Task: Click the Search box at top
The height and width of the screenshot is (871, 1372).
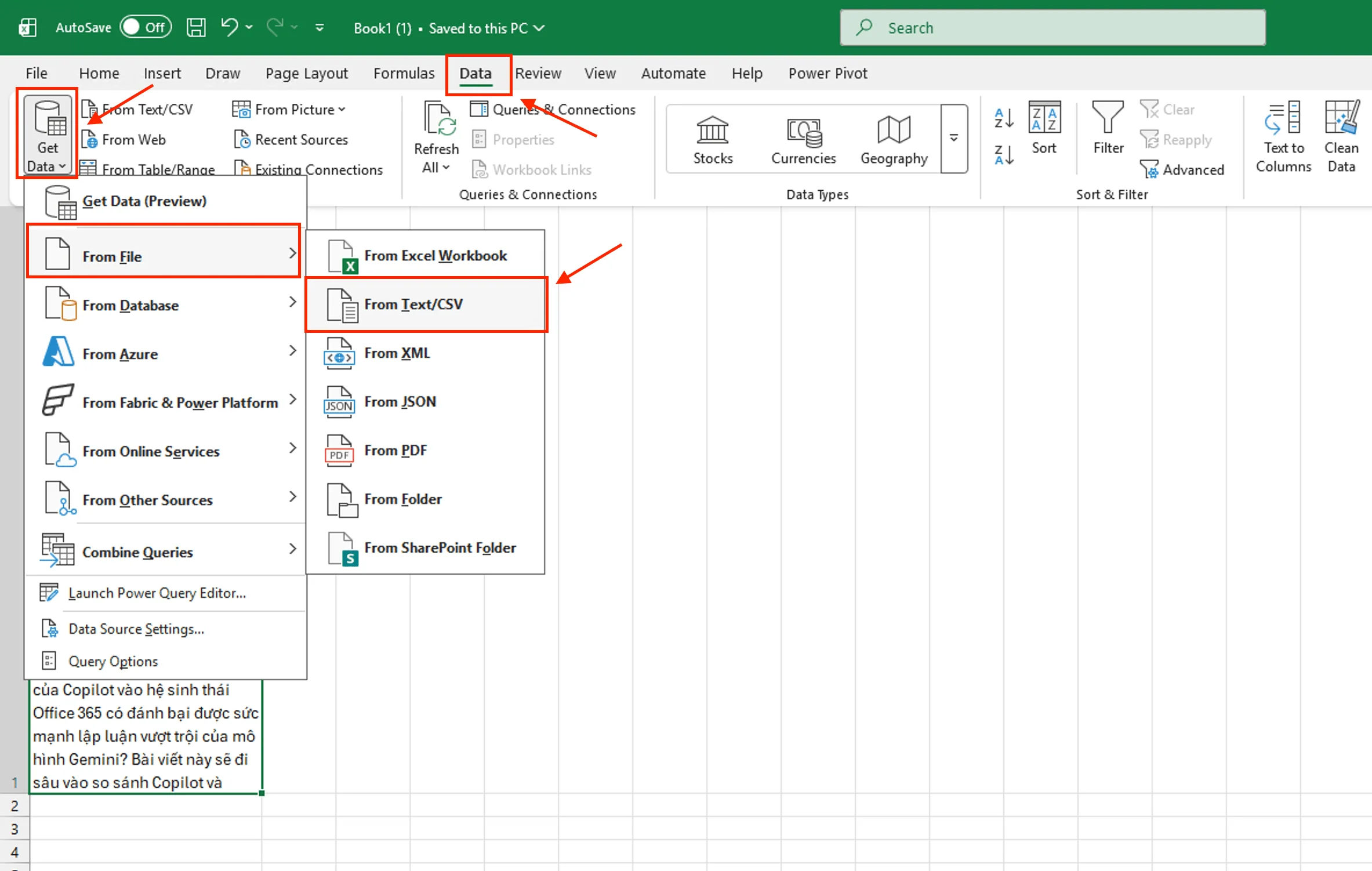Action: (x=1052, y=27)
